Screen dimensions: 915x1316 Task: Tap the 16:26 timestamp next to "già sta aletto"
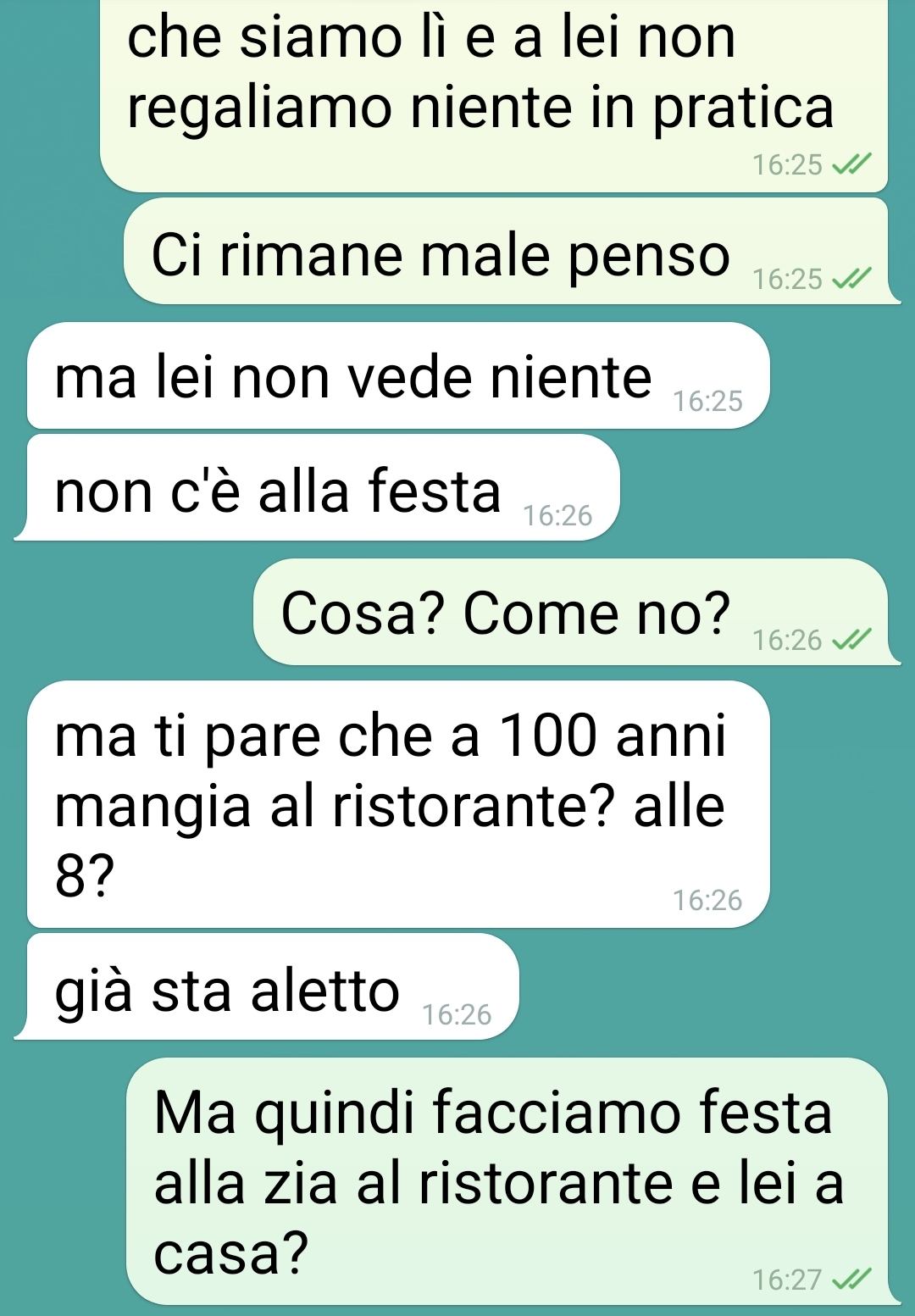[x=457, y=1014]
